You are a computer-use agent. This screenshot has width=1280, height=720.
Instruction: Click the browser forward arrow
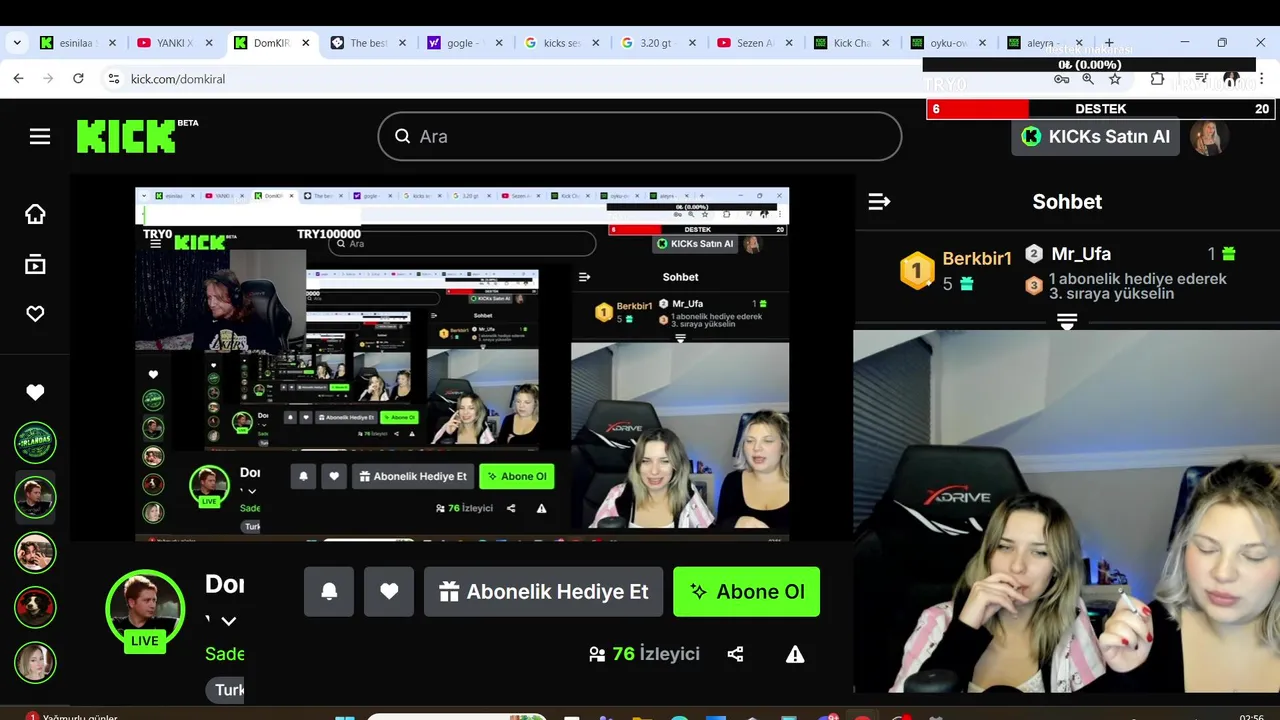click(x=48, y=78)
